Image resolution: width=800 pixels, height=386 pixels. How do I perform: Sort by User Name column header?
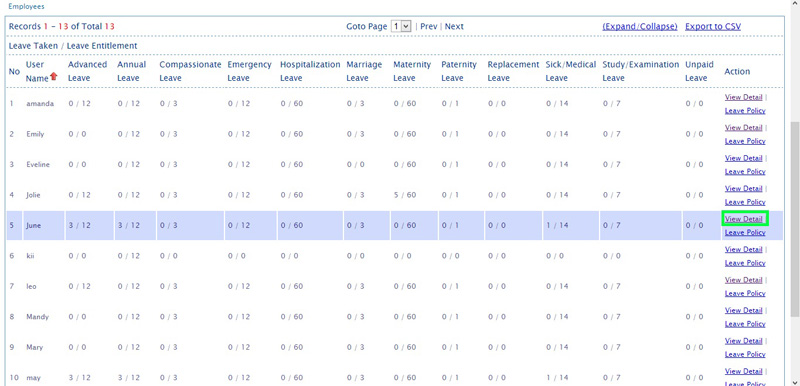(37, 71)
